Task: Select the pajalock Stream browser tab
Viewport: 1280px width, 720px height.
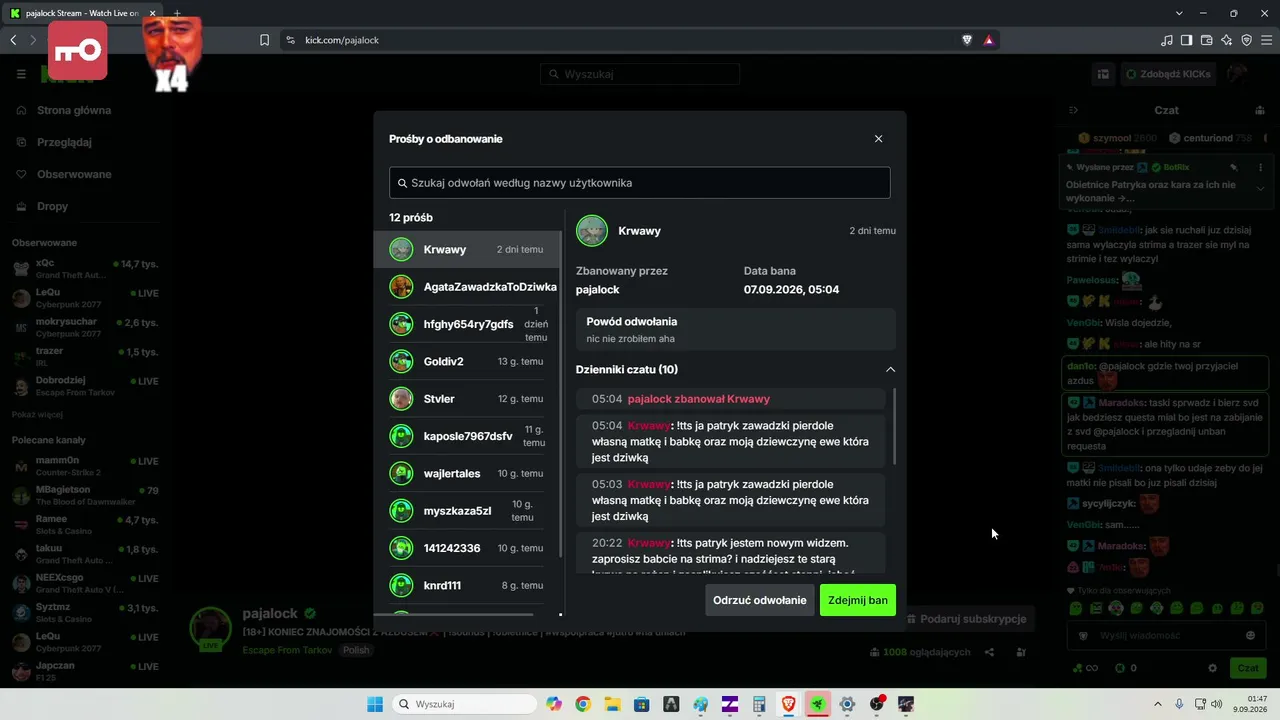Action: (83, 13)
